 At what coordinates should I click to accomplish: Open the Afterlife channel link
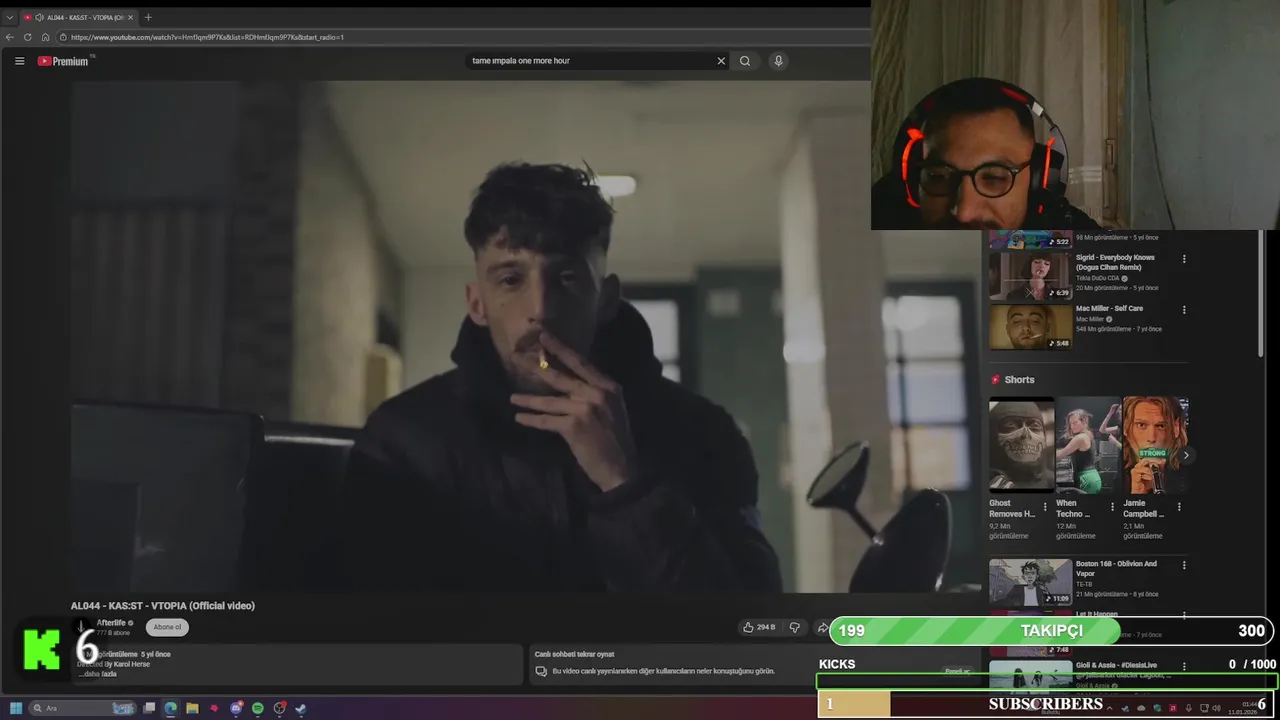(113, 623)
